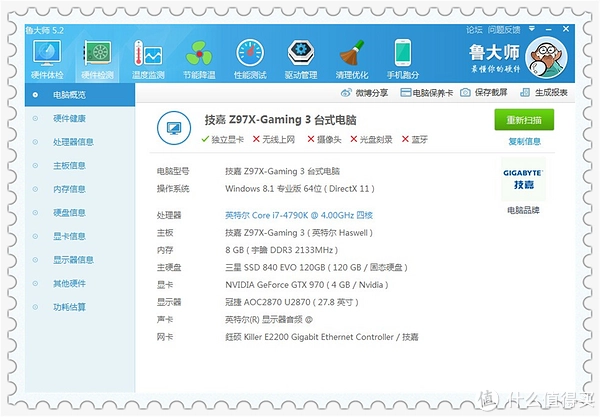Click the 复制信息 copy info link
The width and height of the screenshot is (600, 417).
click(524, 142)
